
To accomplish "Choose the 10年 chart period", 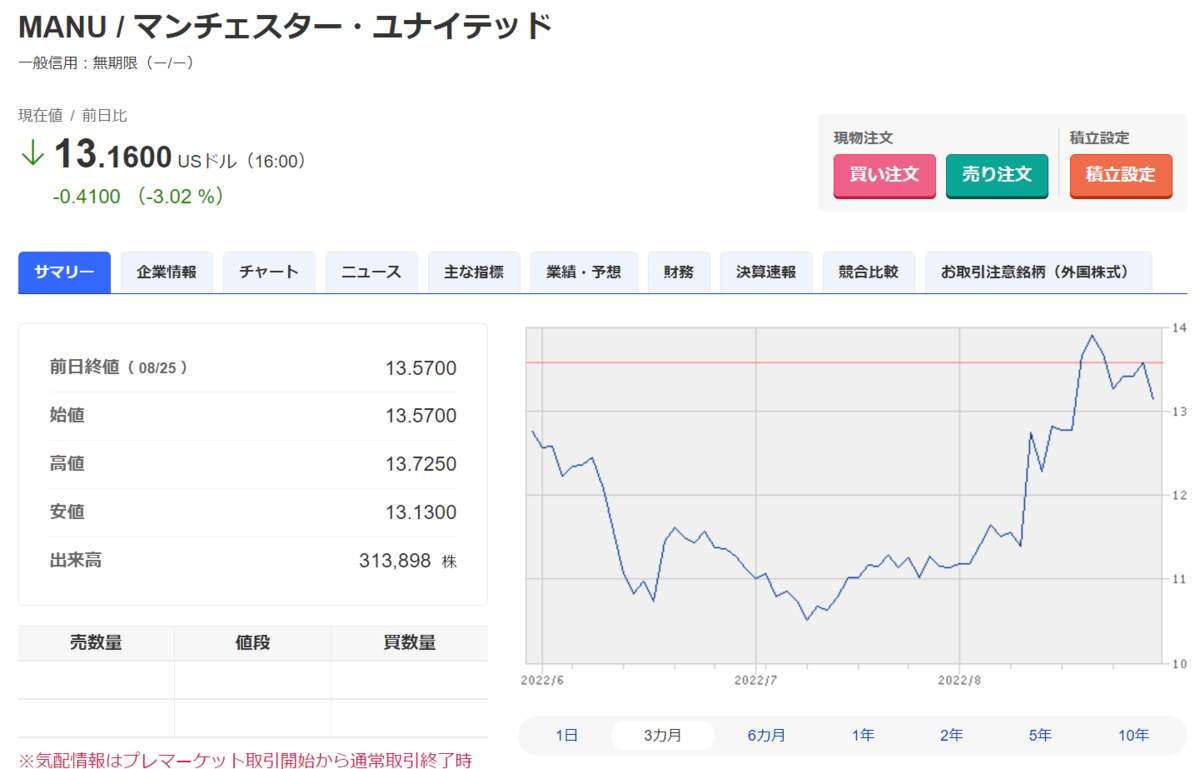I will click(x=1133, y=735).
